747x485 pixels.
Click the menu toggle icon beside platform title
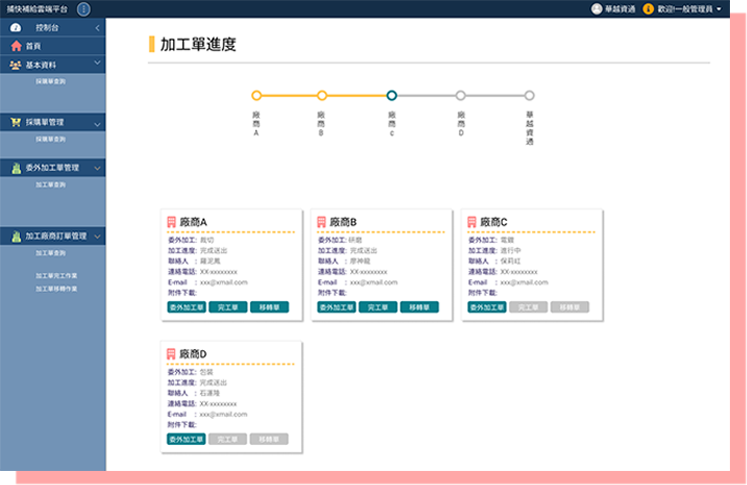pos(83,9)
